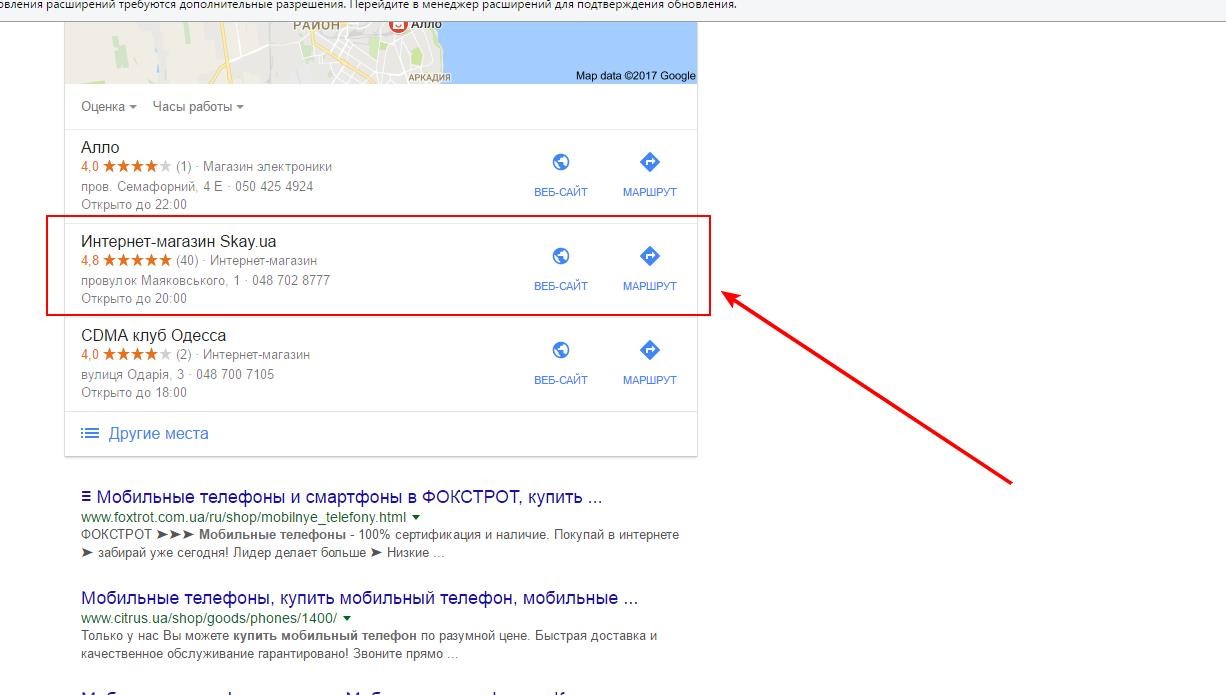
Task: Expand the Оценка rating filter dropdown
Action: (x=109, y=106)
